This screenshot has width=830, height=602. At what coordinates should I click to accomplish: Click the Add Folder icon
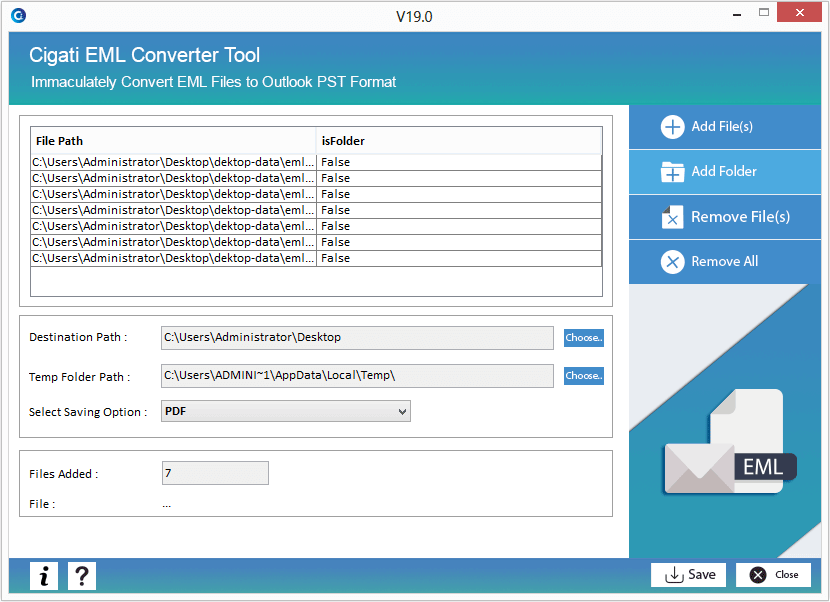(x=672, y=172)
